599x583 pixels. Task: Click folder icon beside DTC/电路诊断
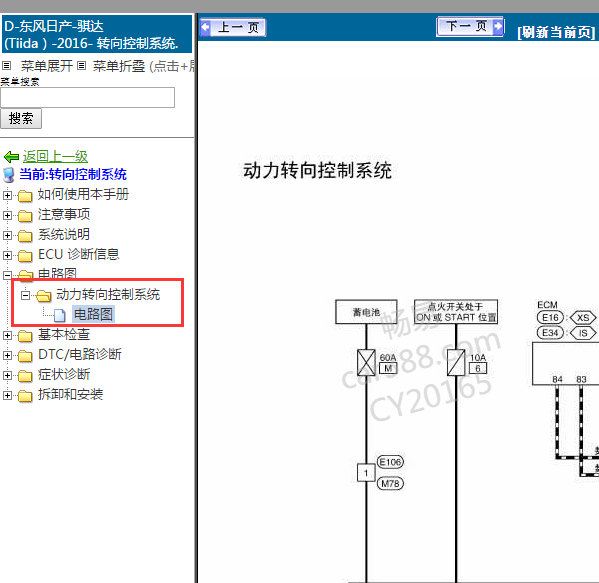click(x=25, y=356)
